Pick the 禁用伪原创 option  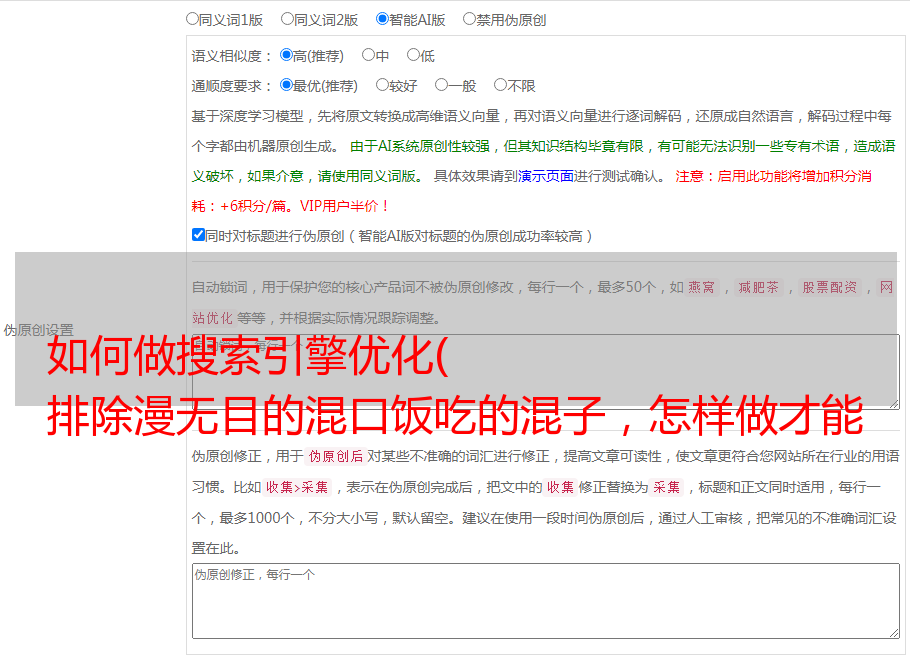[469, 19]
